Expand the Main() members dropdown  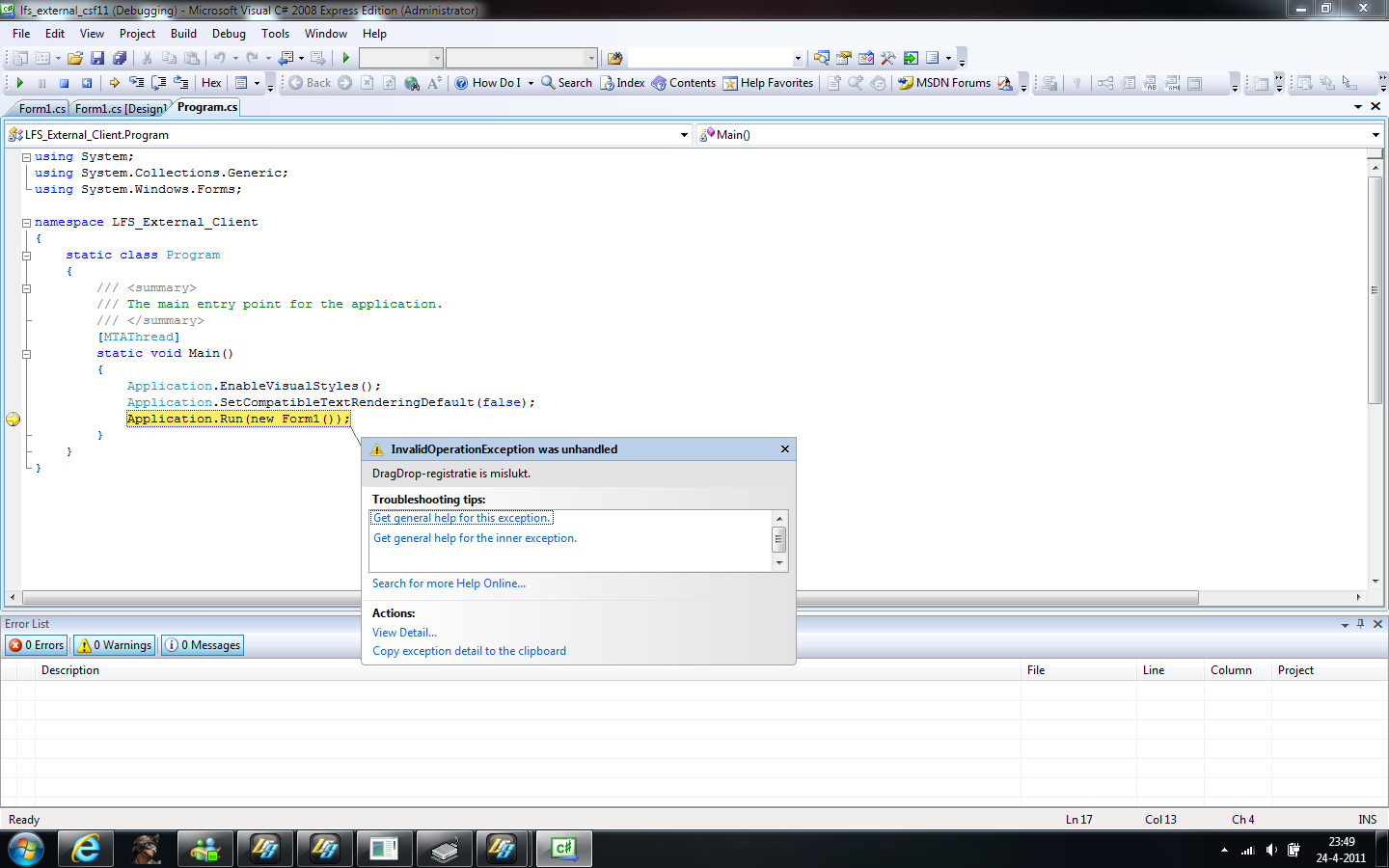point(1375,135)
